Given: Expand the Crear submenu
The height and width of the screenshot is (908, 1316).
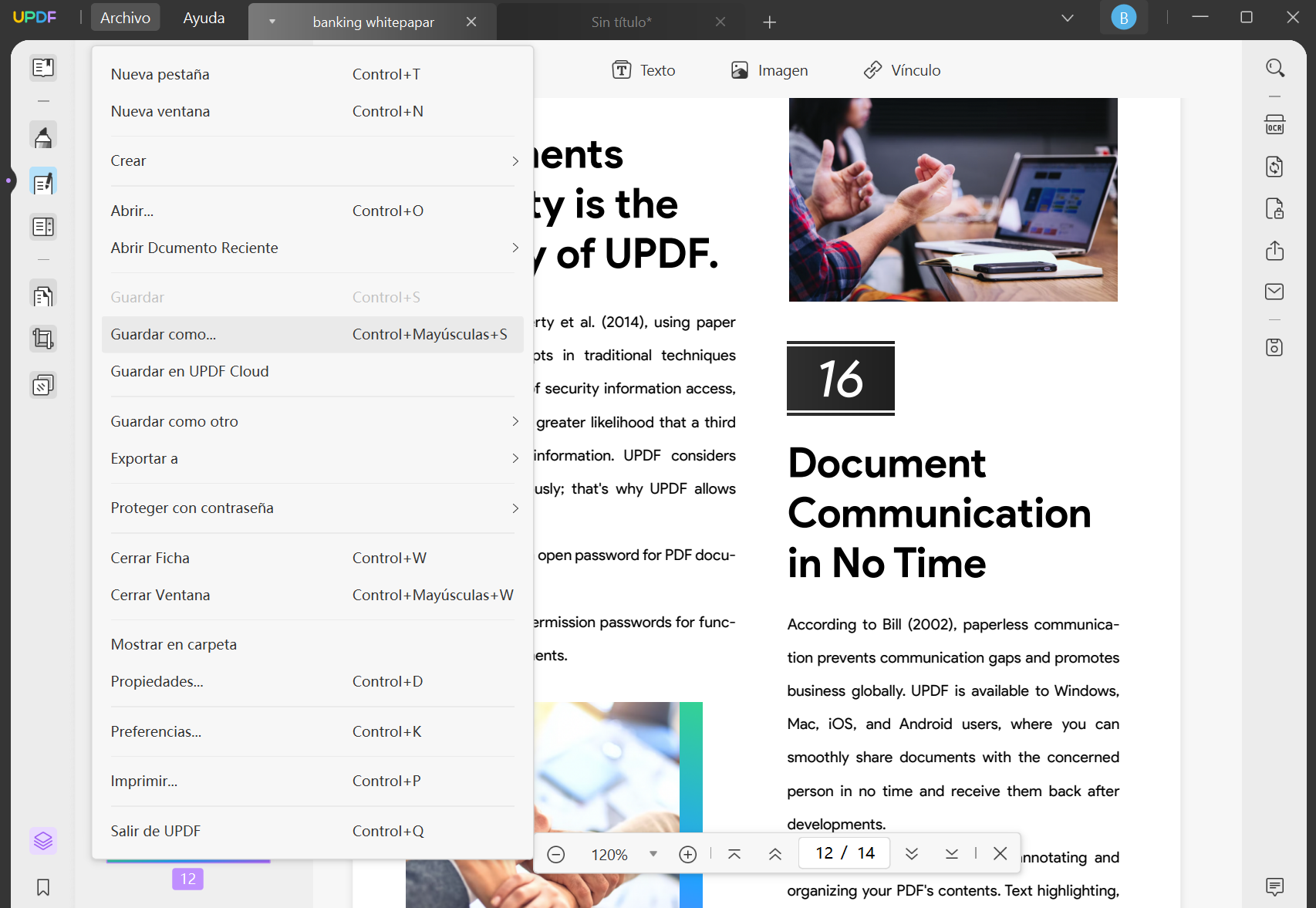Looking at the screenshot, I should pos(312,160).
